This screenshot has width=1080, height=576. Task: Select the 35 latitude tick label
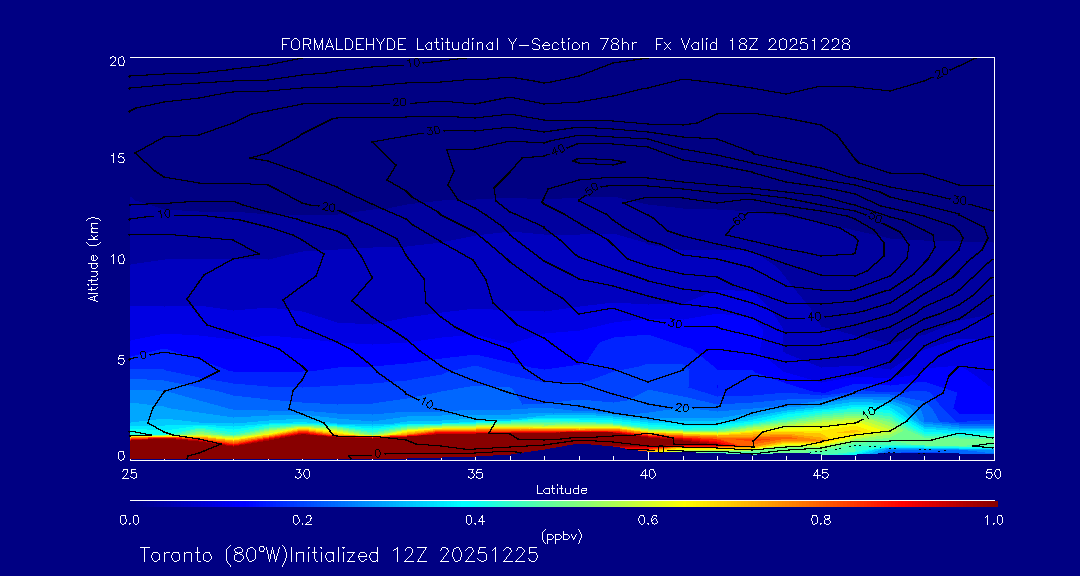click(x=475, y=472)
